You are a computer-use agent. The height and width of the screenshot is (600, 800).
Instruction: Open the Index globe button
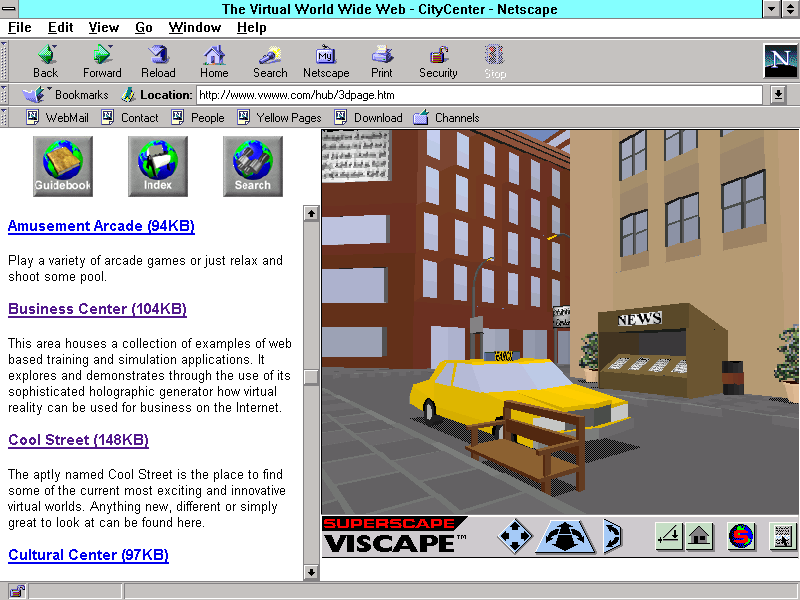158,166
